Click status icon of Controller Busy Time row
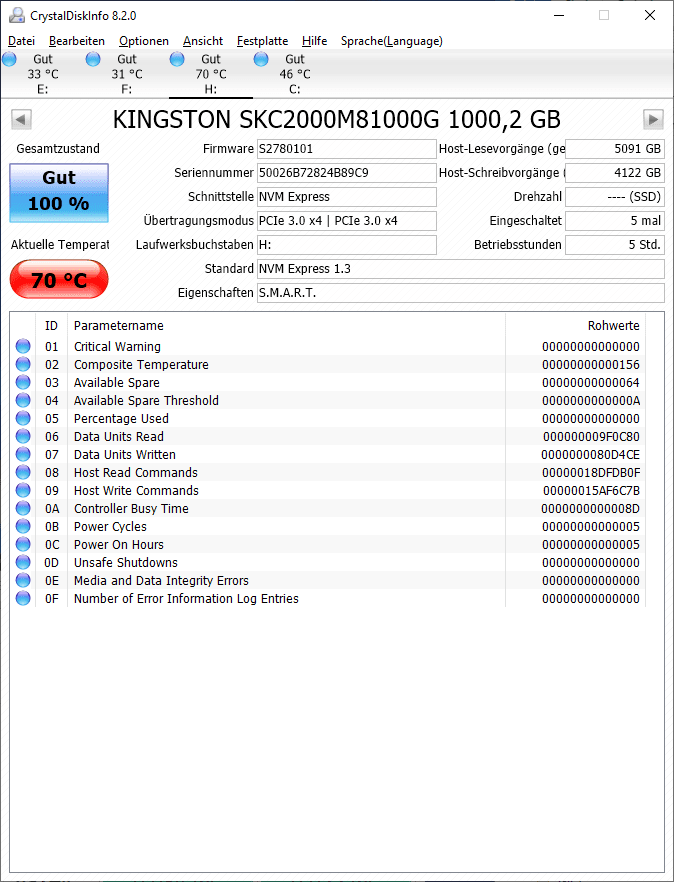674x882 pixels. coord(23,508)
